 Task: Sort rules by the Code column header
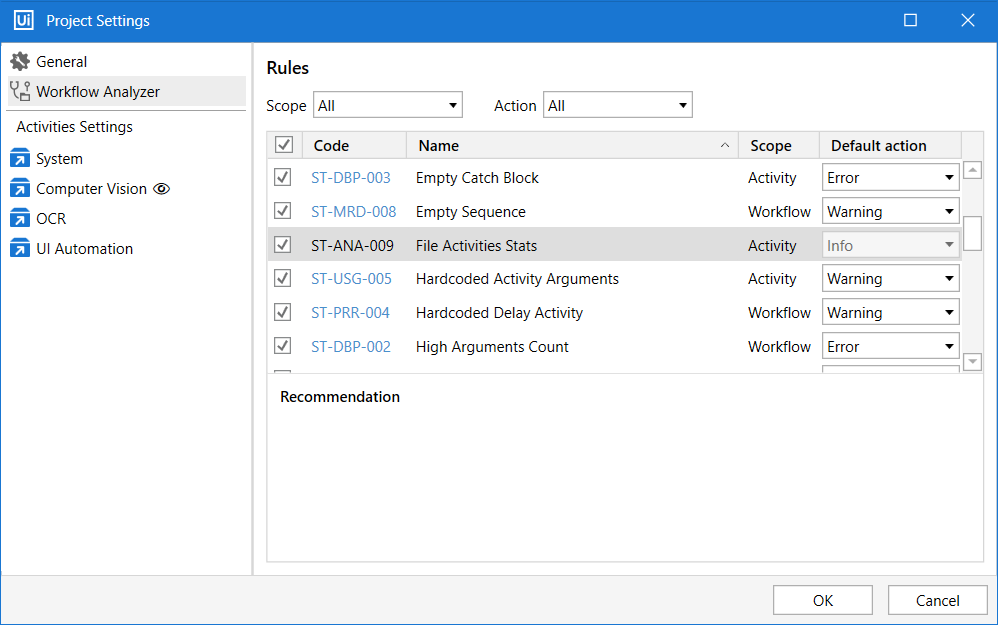tap(354, 146)
